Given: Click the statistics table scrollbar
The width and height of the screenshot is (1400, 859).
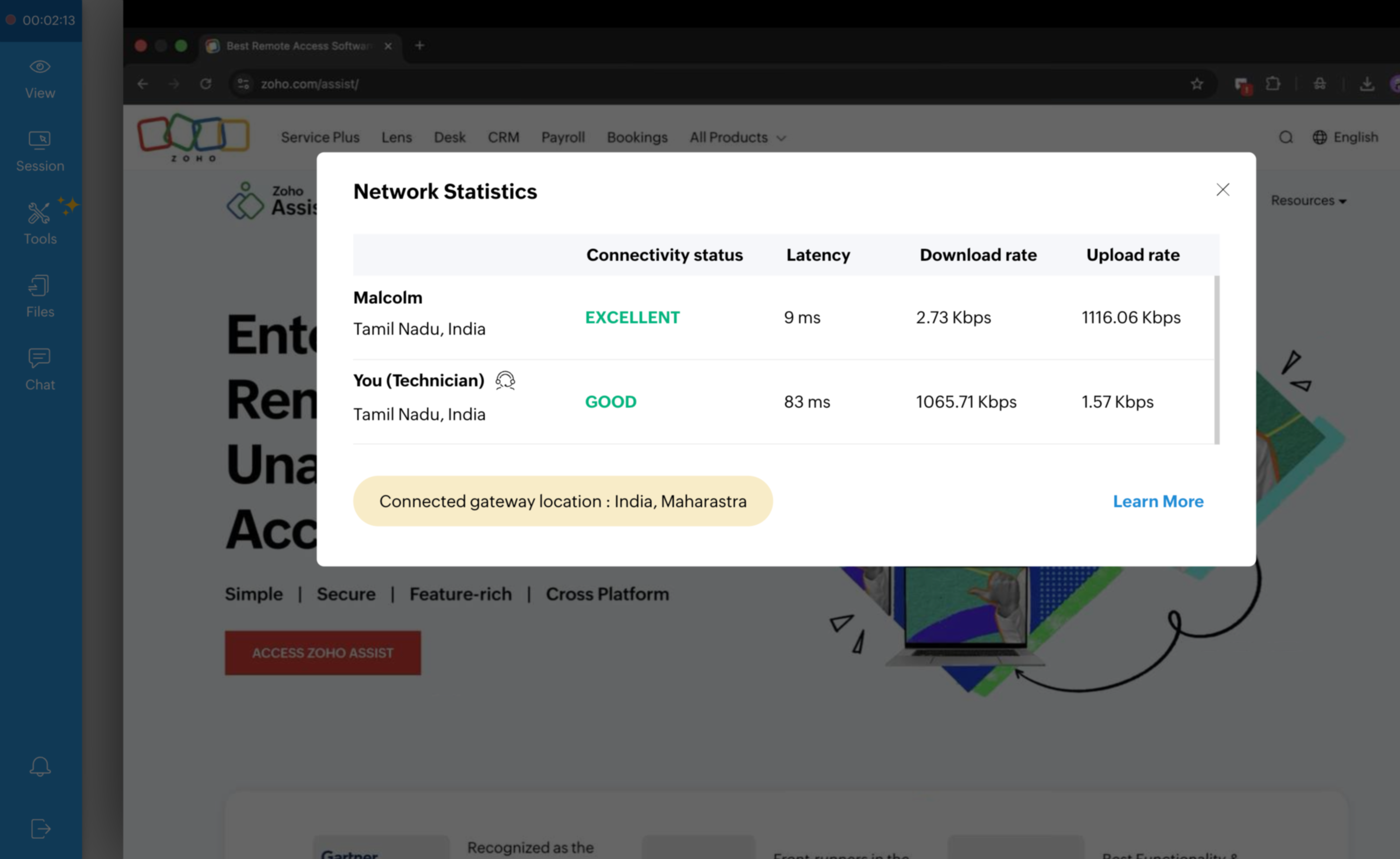Looking at the screenshot, I should tap(1217, 359).
